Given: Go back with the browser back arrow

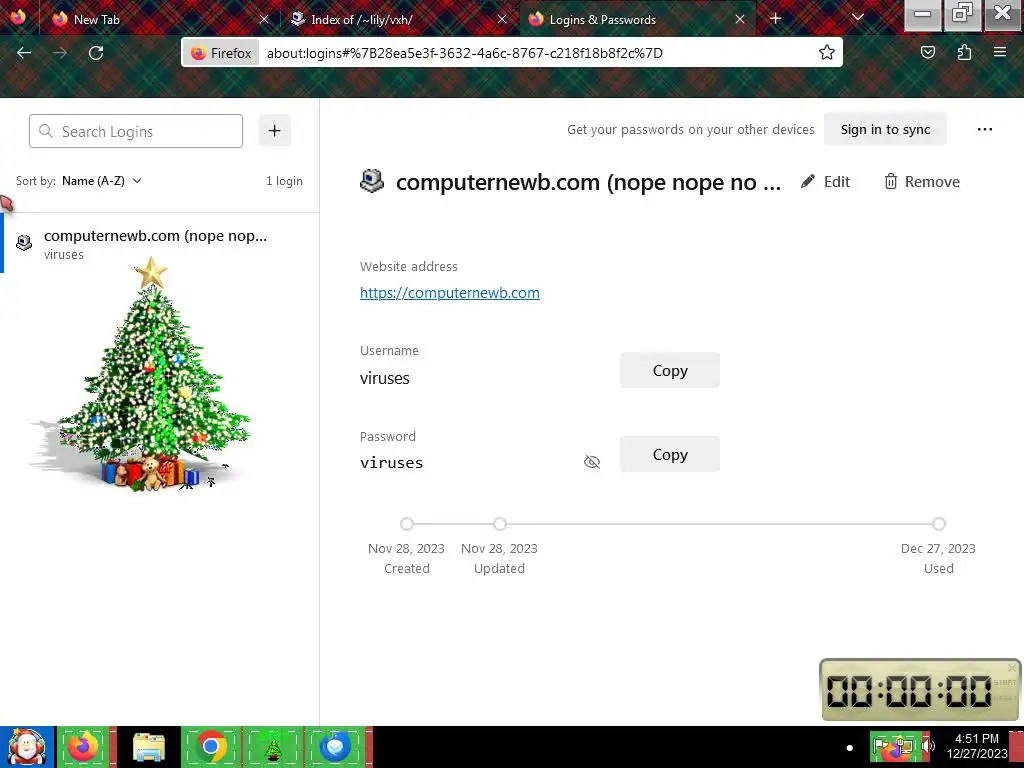Looking at the screenshot, I should click(24, 53).
